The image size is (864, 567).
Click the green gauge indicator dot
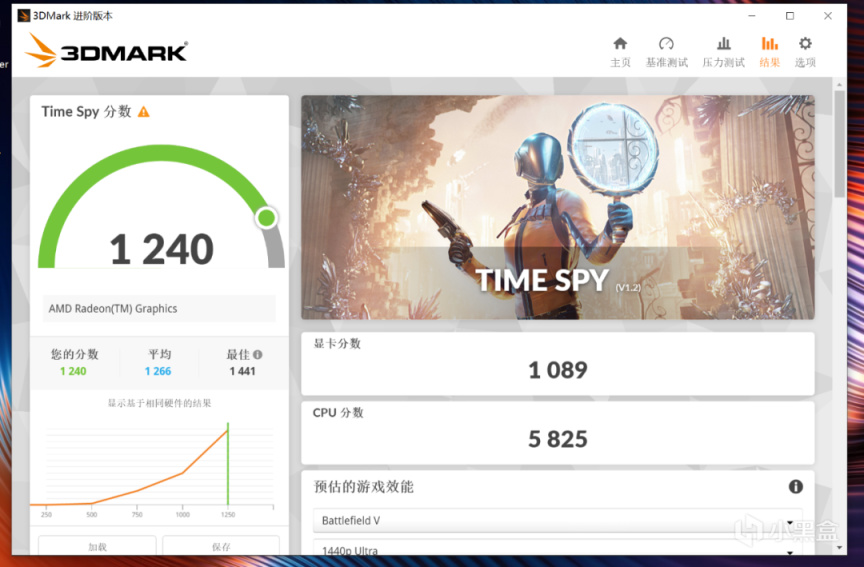pyautogui.click(x=267, y=218)
